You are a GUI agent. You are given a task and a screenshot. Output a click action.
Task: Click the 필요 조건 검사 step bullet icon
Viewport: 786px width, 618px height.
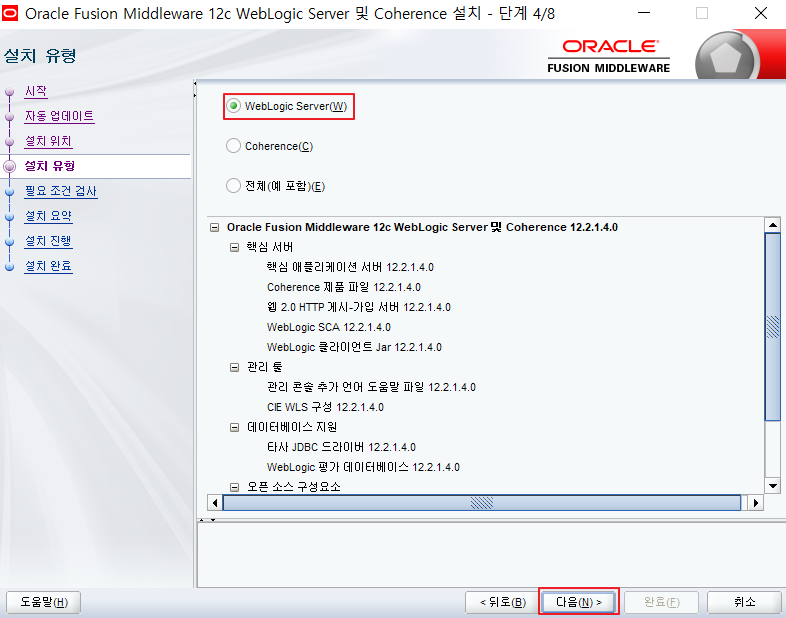point(9,192)
